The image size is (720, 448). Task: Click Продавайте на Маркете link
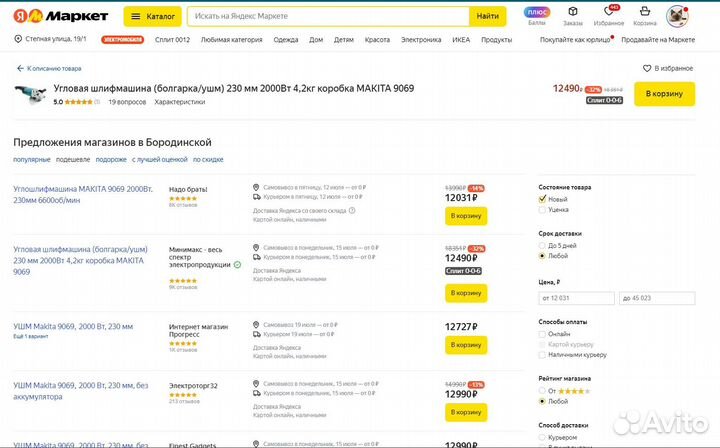coord(658,40)
